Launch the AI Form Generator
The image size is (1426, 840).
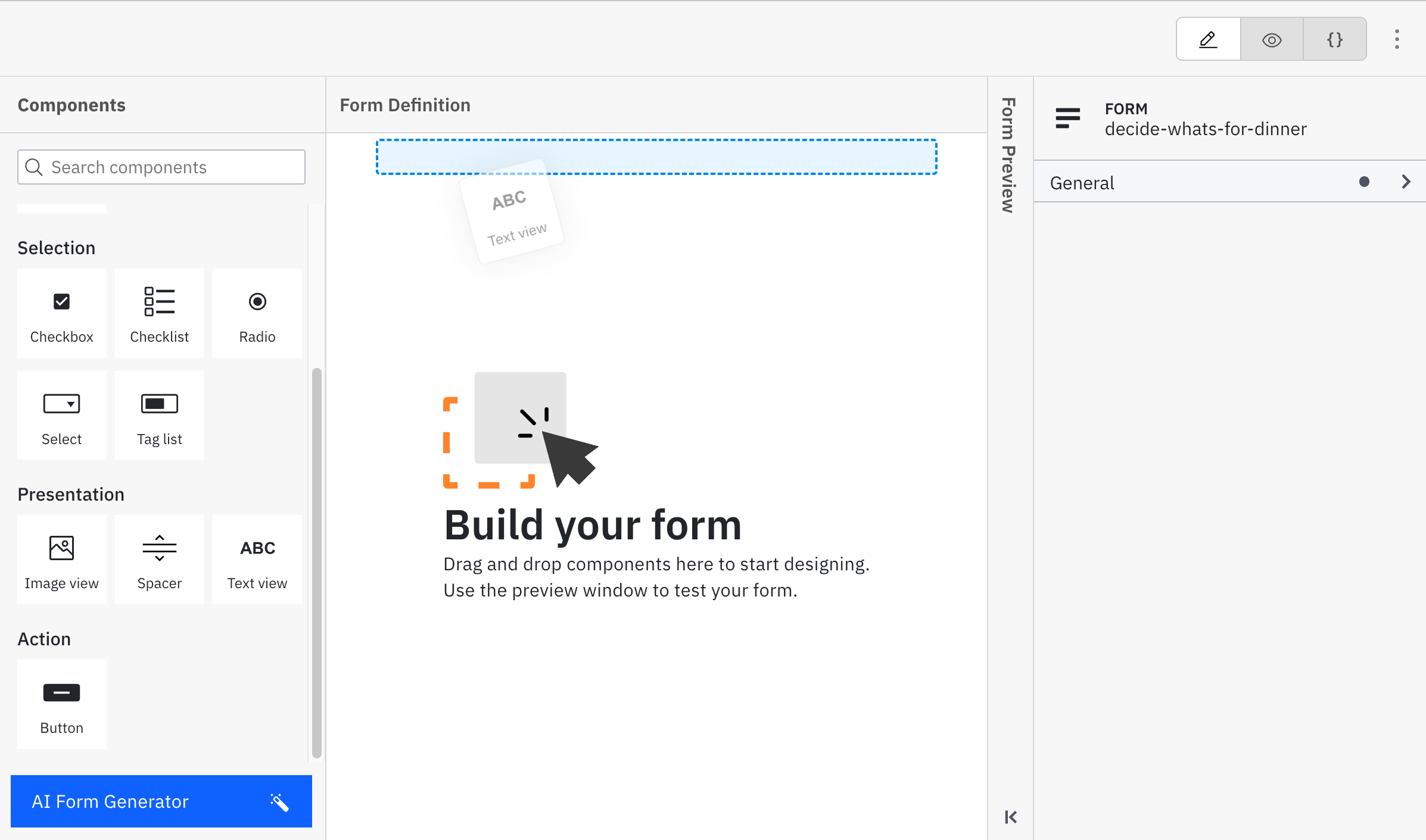pyautogui.click(x=161, y=801)
